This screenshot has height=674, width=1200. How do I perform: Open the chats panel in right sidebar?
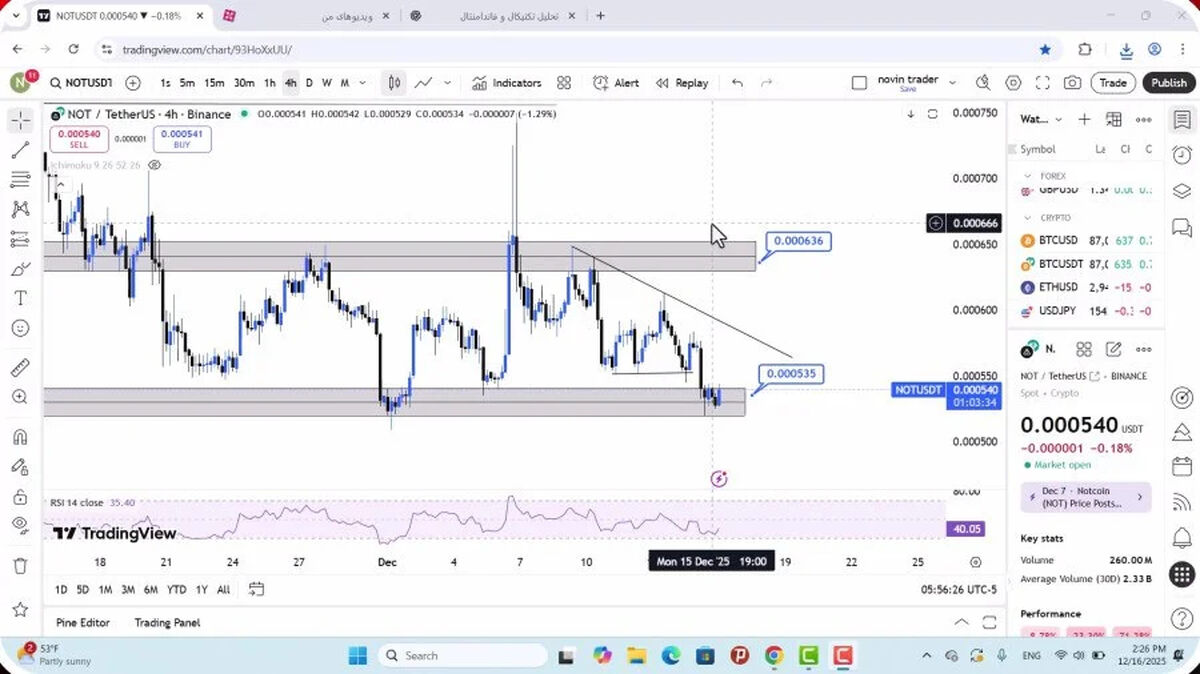click(x=1182, y=228)
